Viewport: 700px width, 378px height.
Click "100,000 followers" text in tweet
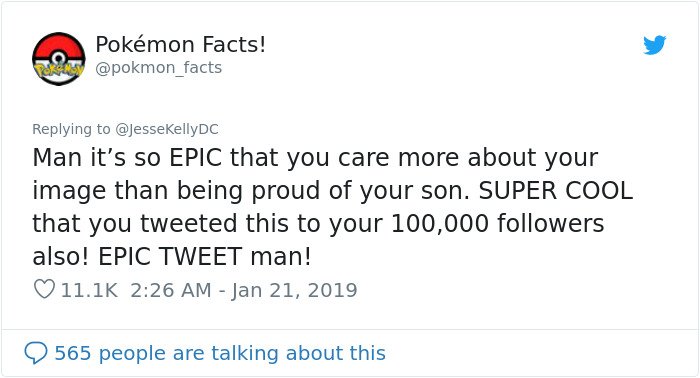coord(497,223)
